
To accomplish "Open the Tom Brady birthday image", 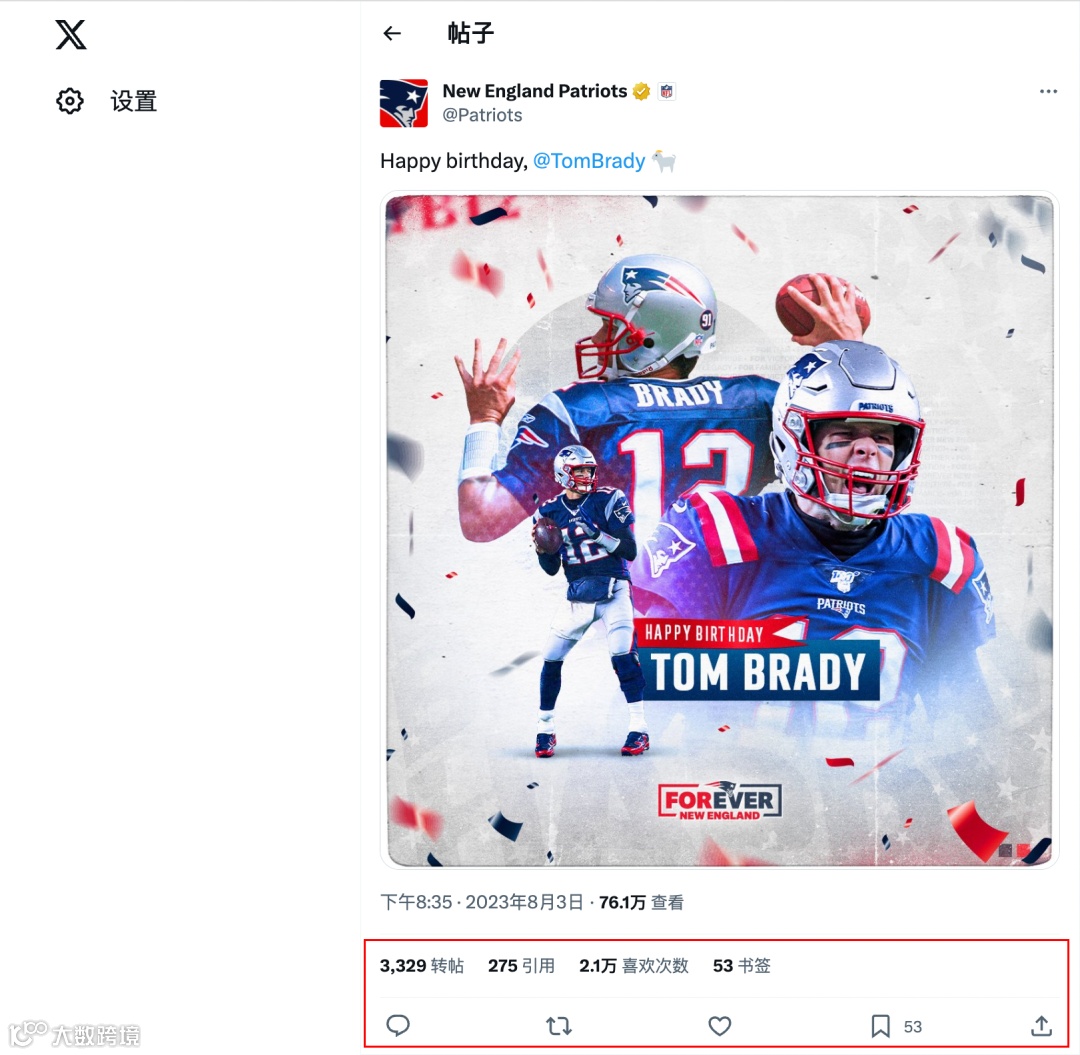I will tap(720, 530).
